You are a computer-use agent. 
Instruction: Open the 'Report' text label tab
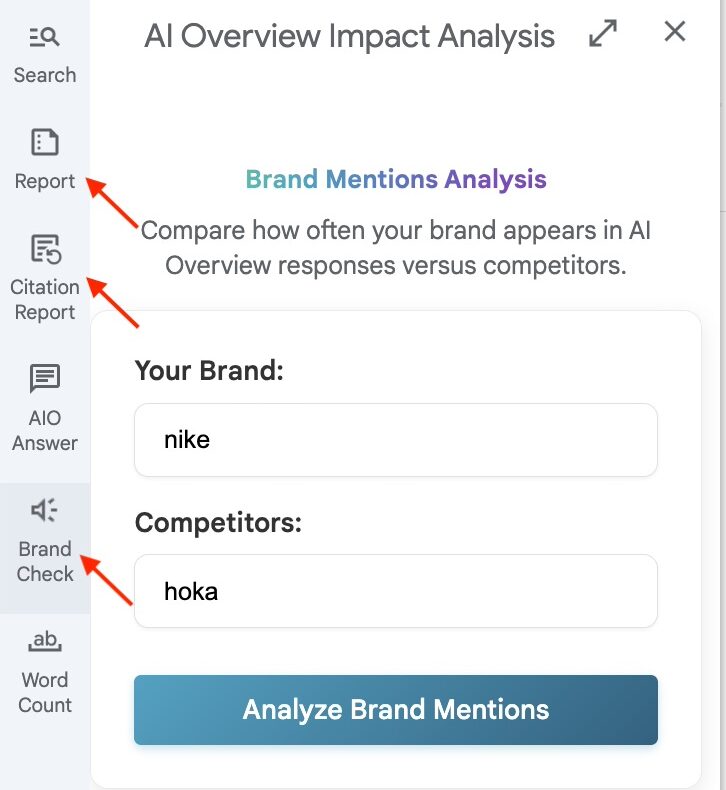click(x=45, y=181)
